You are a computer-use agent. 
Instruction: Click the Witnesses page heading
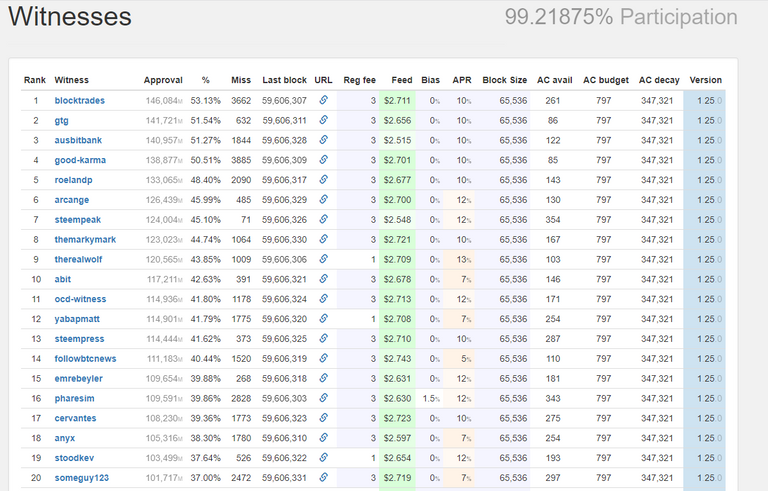tap(70, 16)
